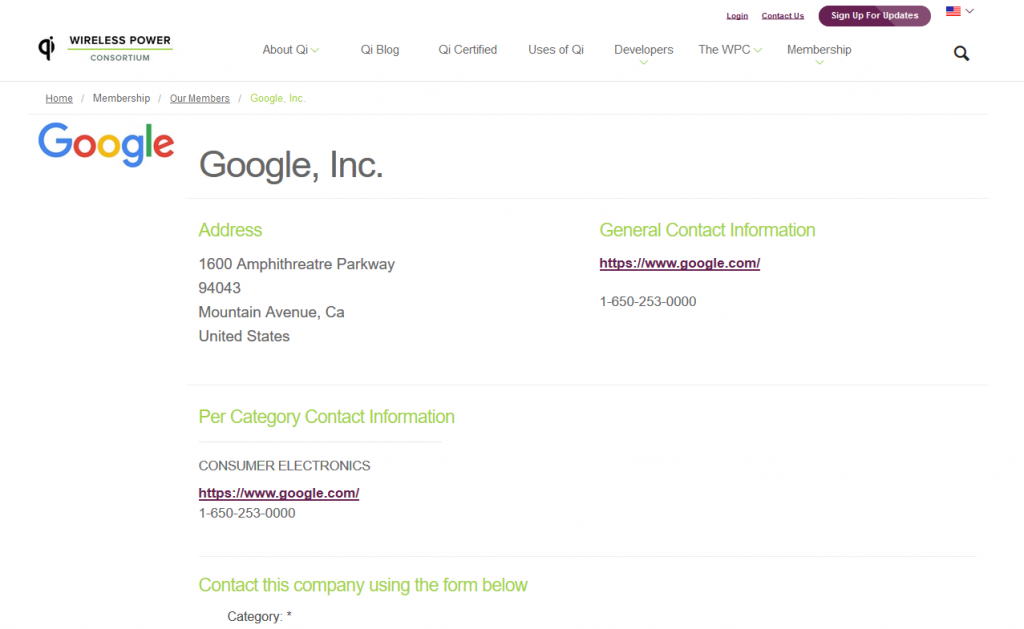
Task: Open the language selector arrow beside flag
Action: [970, 11]
